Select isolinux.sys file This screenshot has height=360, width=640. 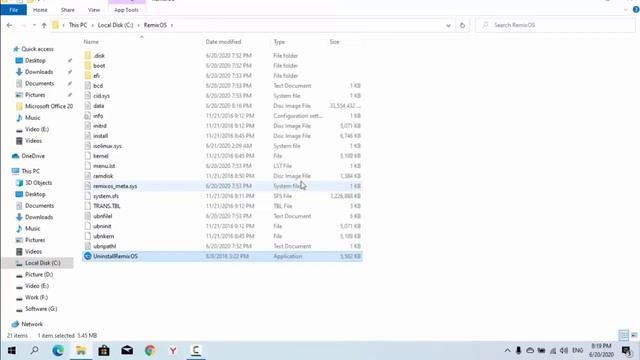[x=222, y=146]
